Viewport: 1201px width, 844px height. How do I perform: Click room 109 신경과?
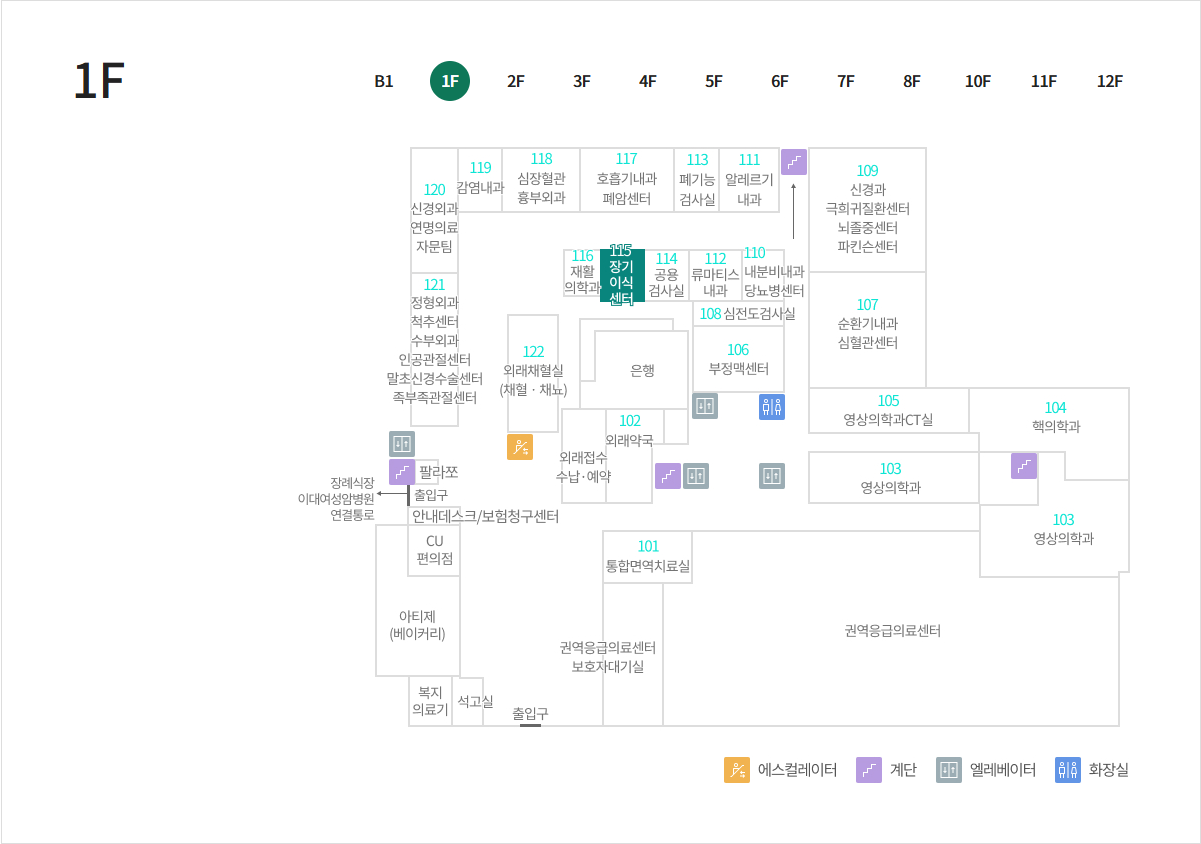[867, 210]
